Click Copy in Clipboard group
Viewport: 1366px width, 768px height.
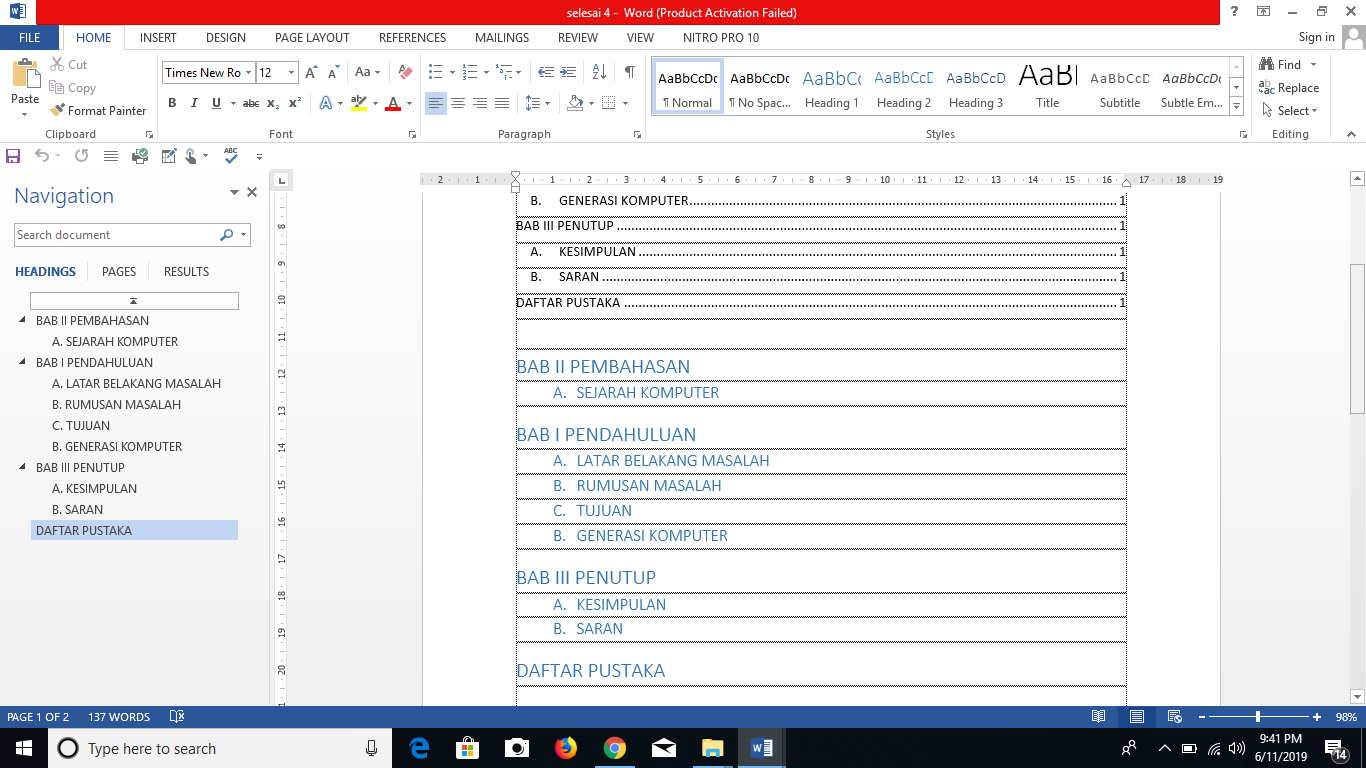72,88
